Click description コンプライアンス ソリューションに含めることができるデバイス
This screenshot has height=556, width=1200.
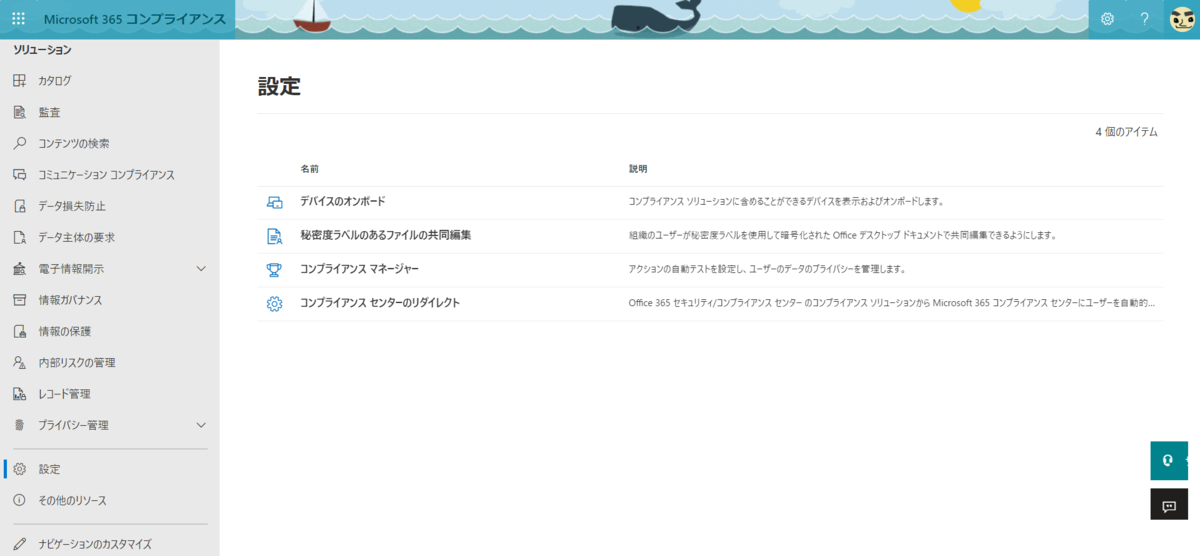tap(786, 201)
